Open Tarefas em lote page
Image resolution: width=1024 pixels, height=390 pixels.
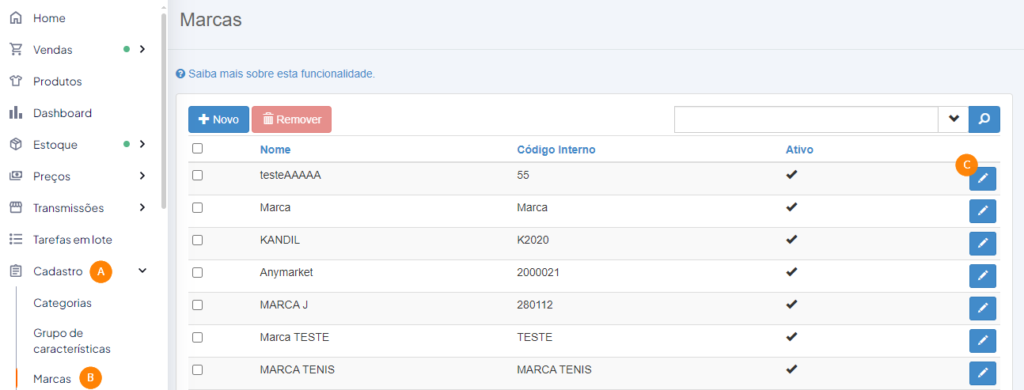click(x=72, y=240)
